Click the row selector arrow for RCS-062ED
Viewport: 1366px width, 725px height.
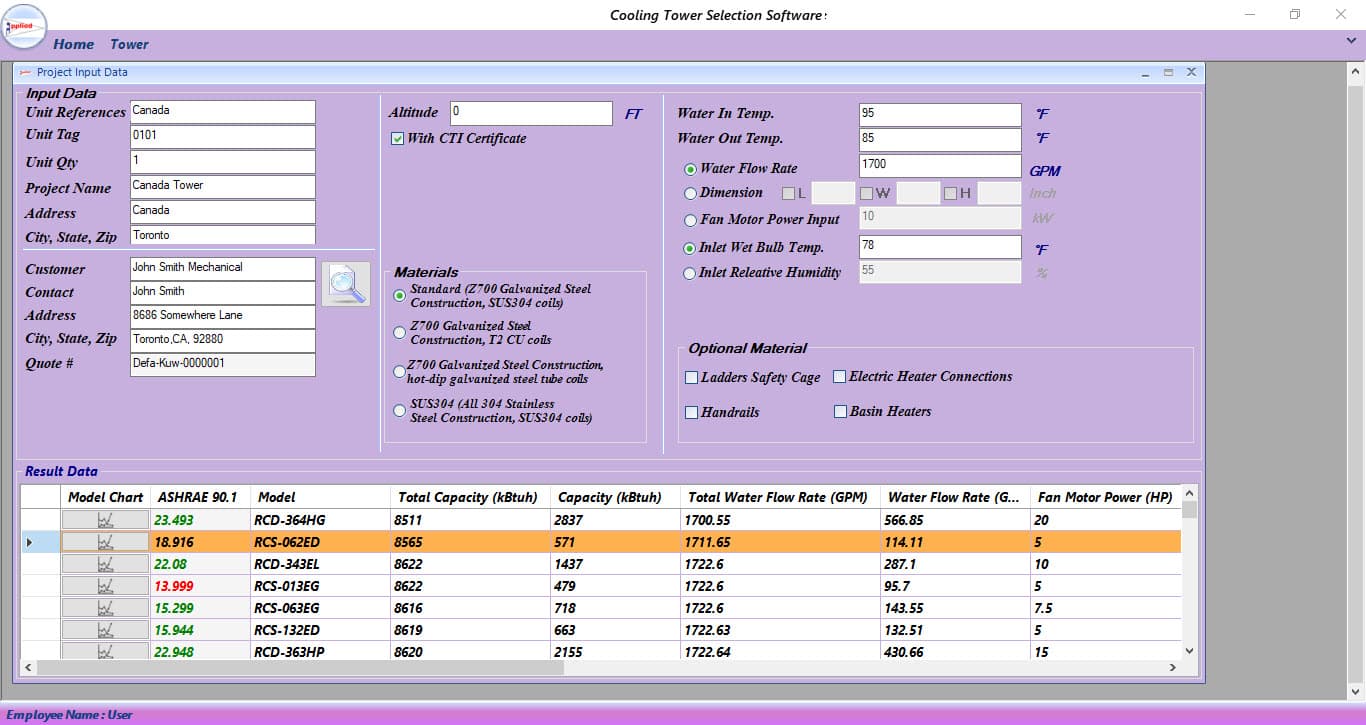click(29, 542)
